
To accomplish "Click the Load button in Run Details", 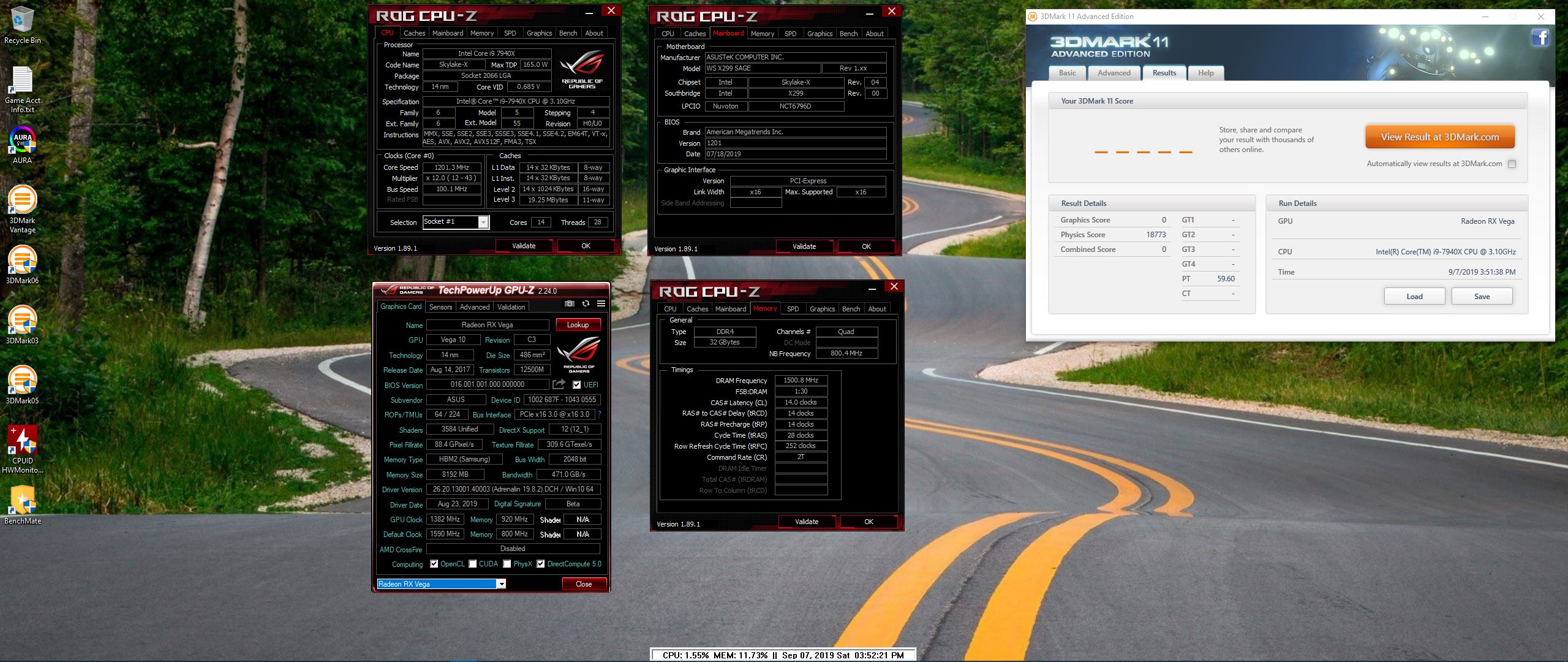I will 1414,297.
